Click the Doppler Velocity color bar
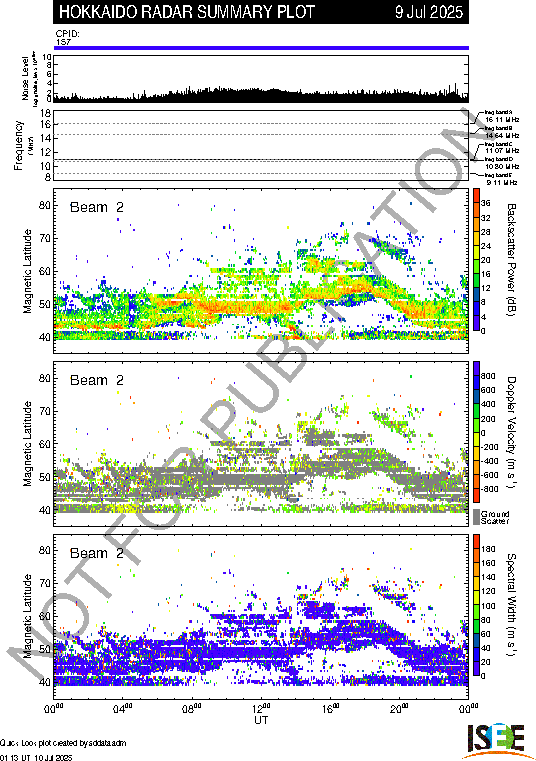 tap(476, 432)
